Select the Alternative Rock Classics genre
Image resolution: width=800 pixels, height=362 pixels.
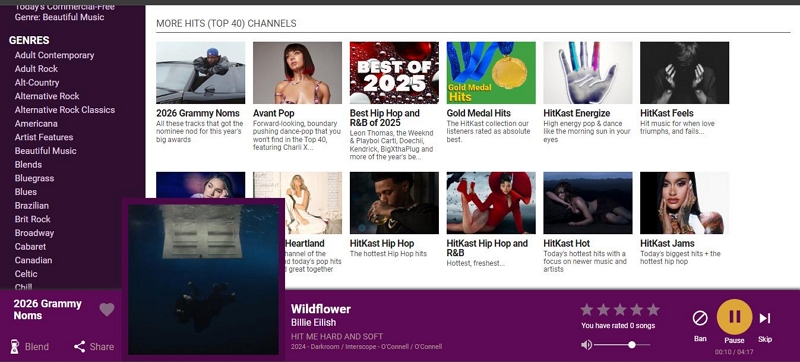pyautogui.click(x=65, y=110)
